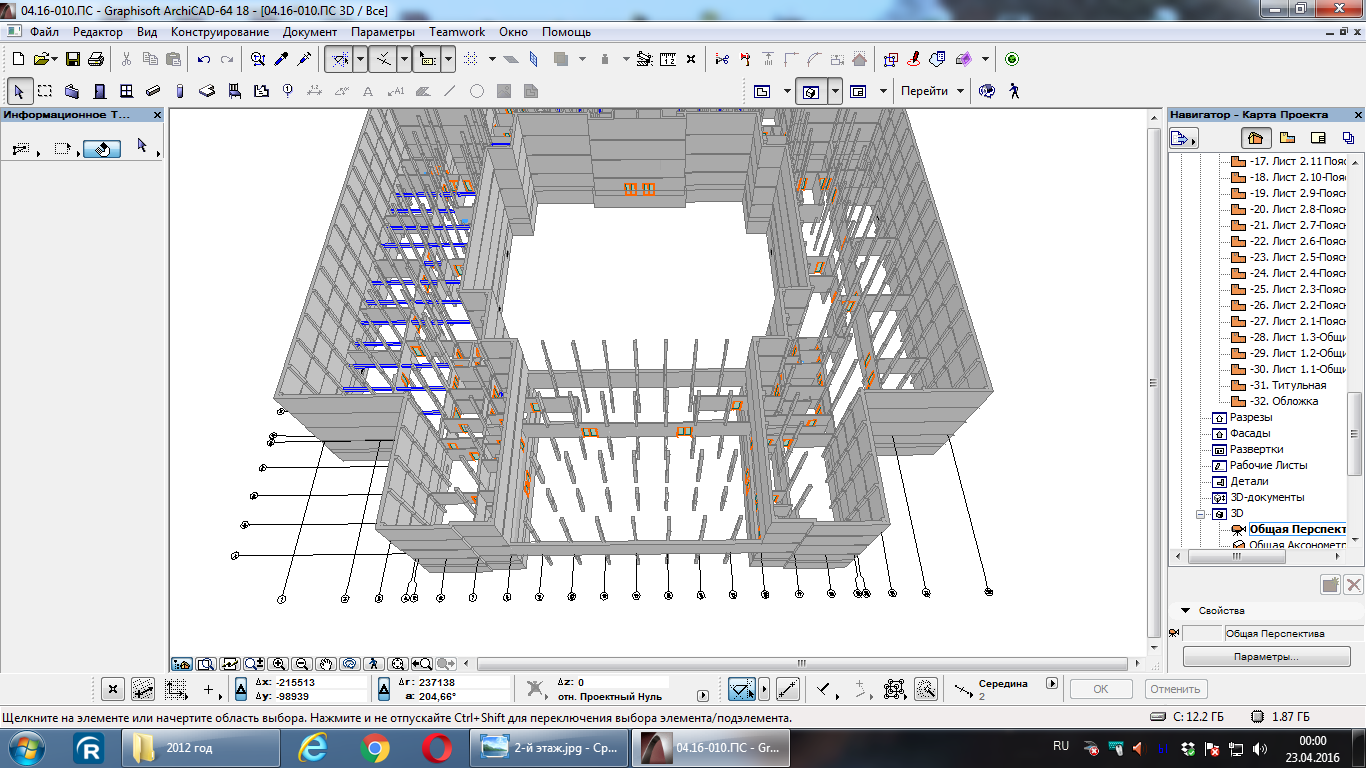Click the Zoom In magnifier icon

point(278,663)
